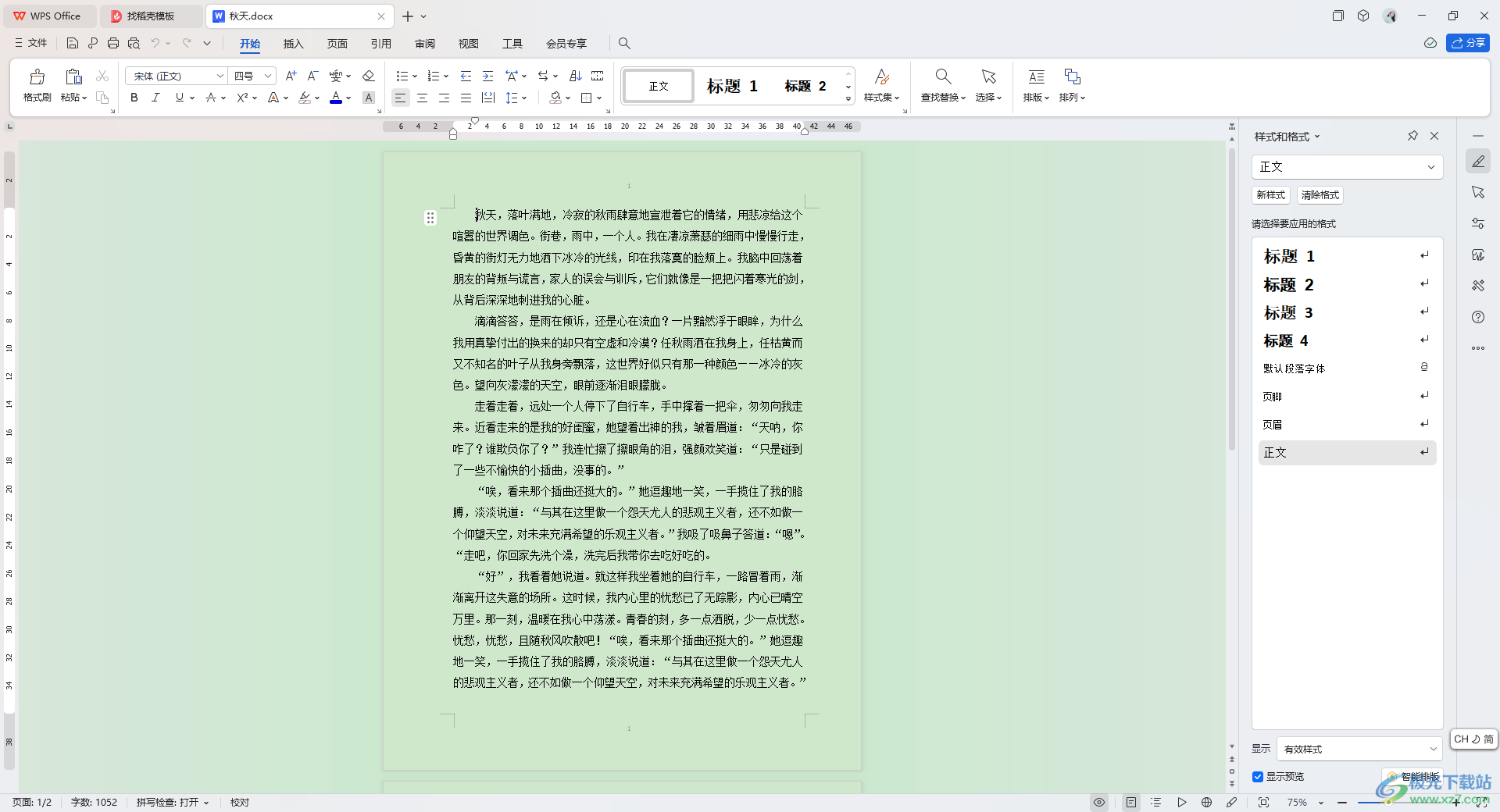Click the numbered list icon
The image size is (1500, 812).
point(433,76)
